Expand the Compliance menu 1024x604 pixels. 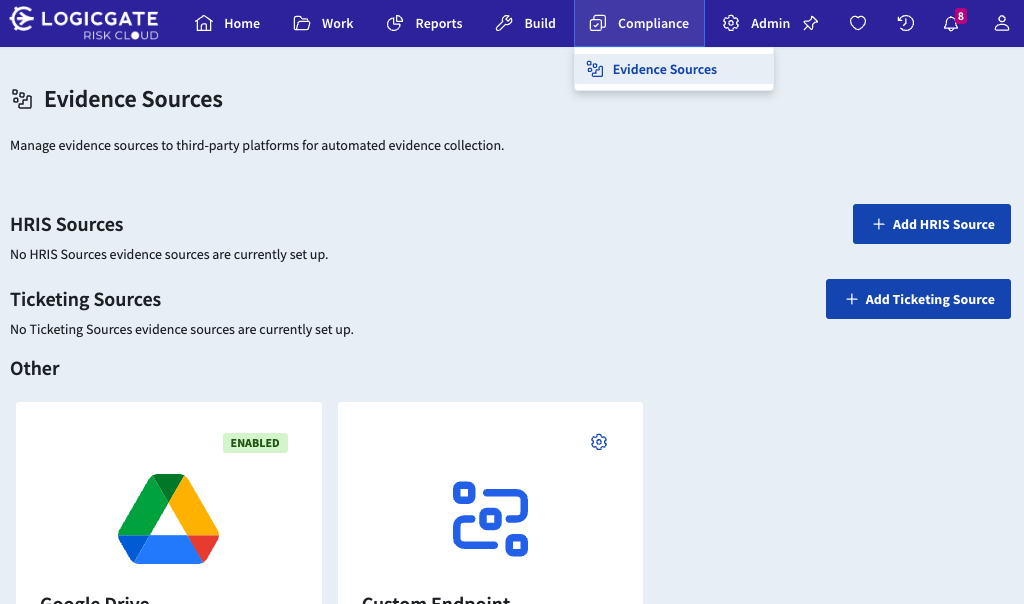click(x=639, y=23)
